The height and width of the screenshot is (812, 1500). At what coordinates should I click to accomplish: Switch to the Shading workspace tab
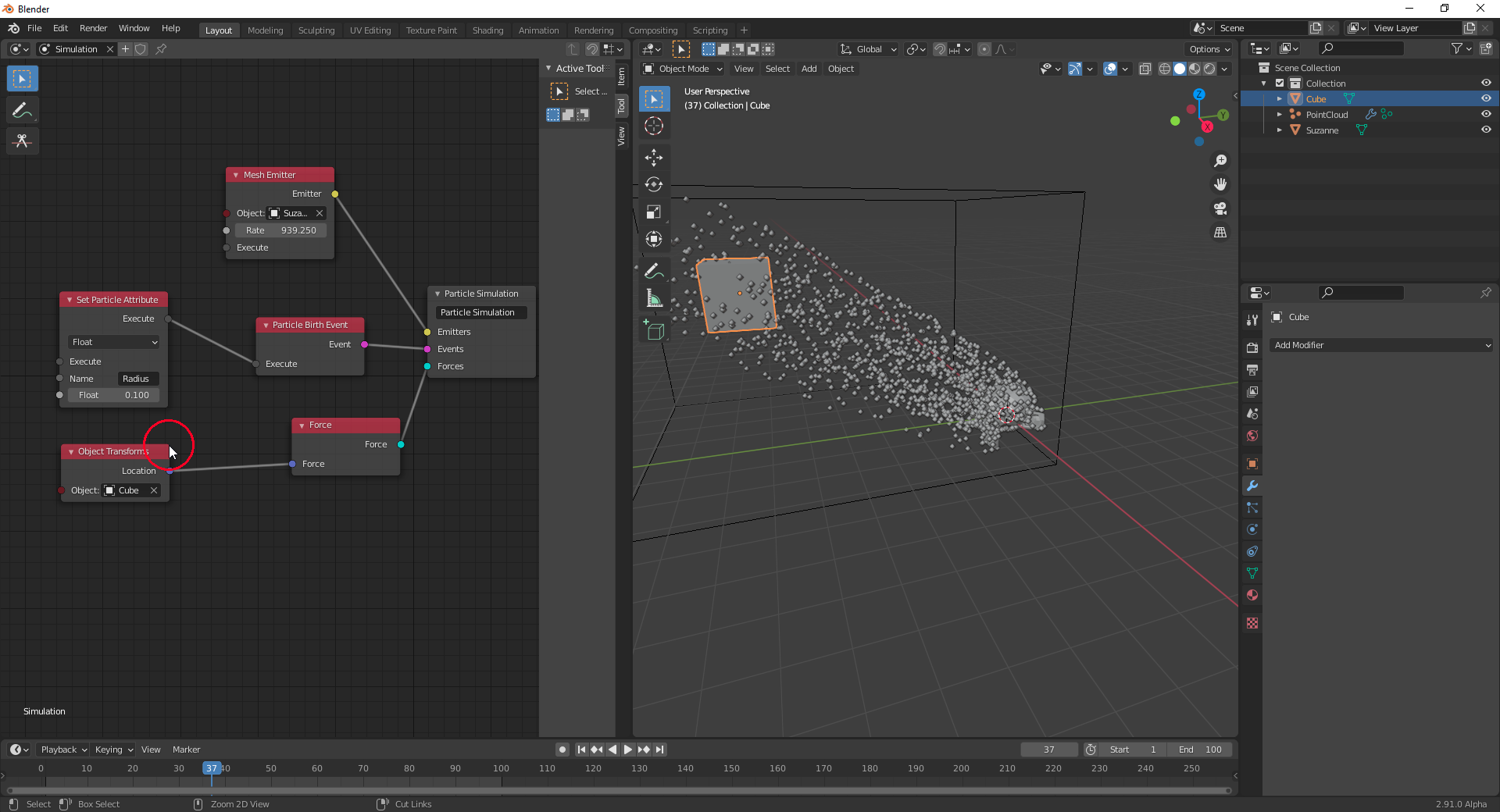pyautogui.click(x=487, y=30)
